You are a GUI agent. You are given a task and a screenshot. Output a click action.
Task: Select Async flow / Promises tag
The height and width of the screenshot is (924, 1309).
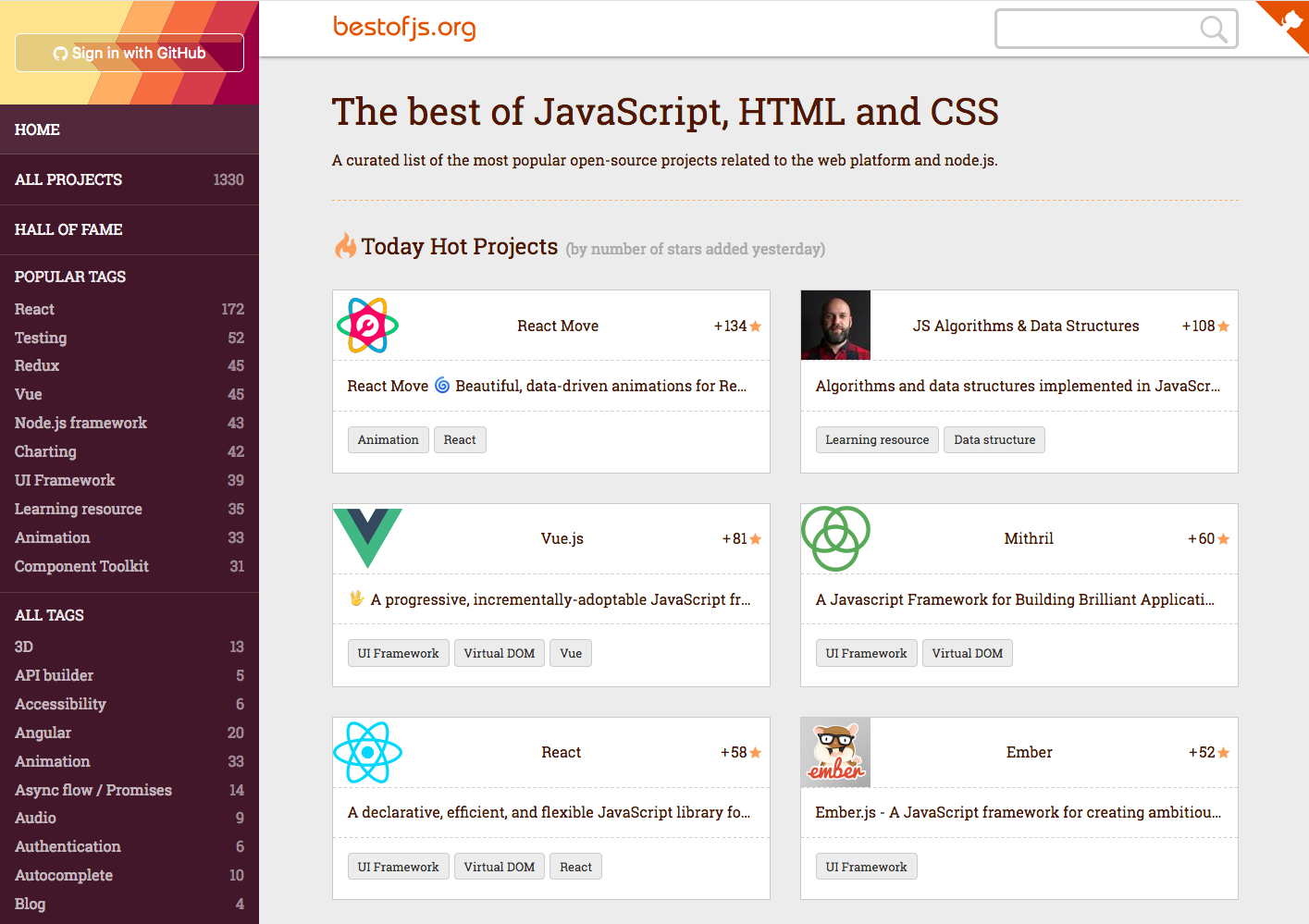(130, 790)
